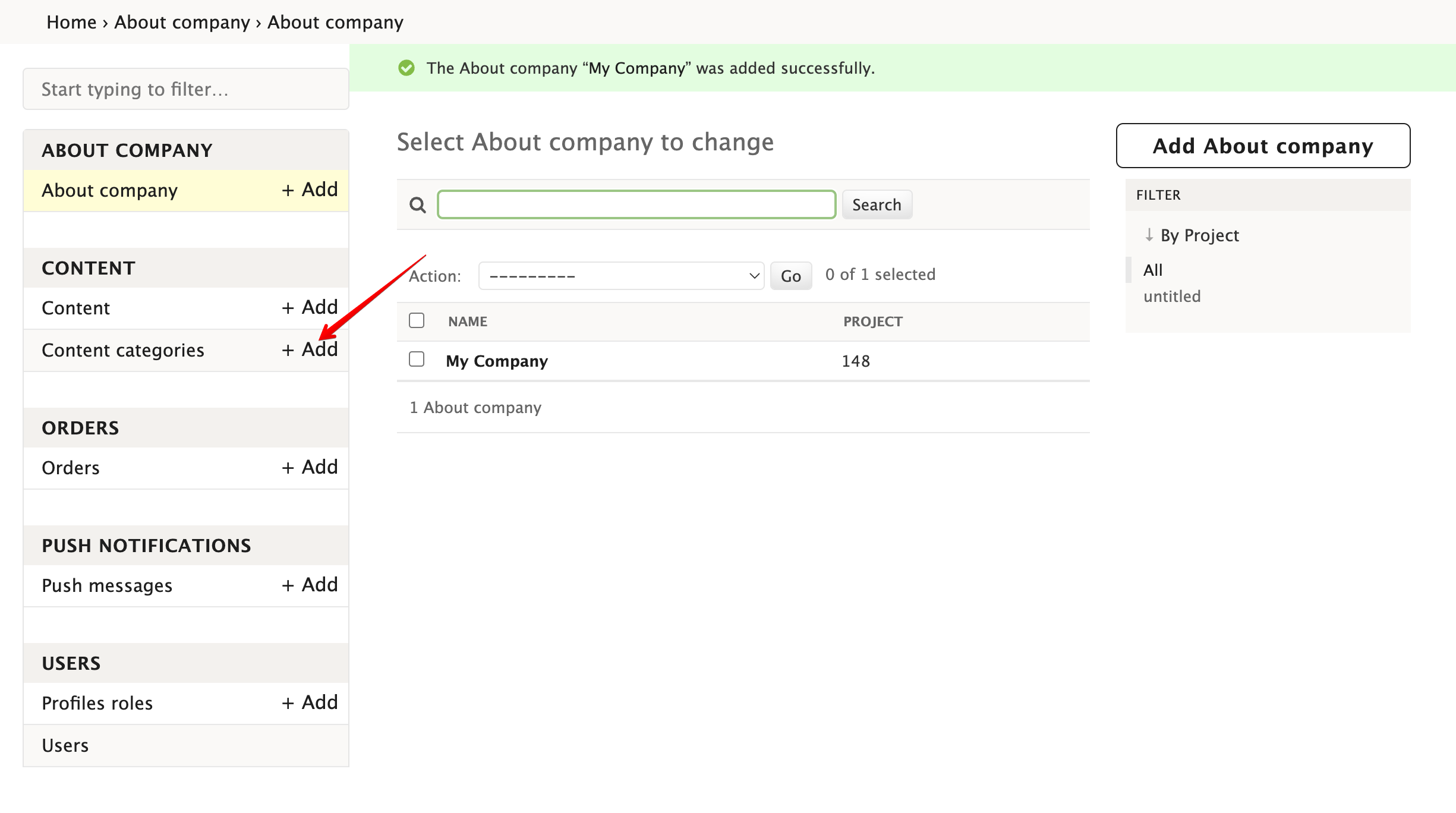Select the untitled project filter
The image size is (1456, 813).
click(x=1172, y=297)
